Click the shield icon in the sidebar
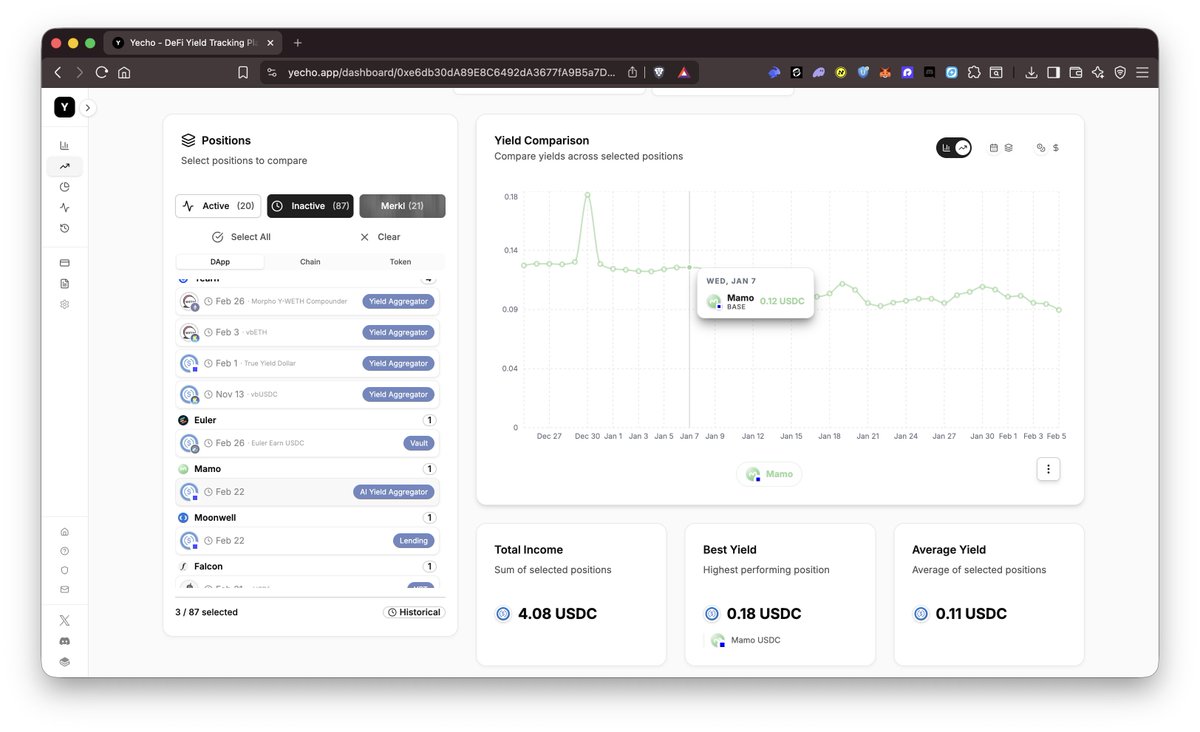The image size is (1200, 732). (x=64, y=570)
